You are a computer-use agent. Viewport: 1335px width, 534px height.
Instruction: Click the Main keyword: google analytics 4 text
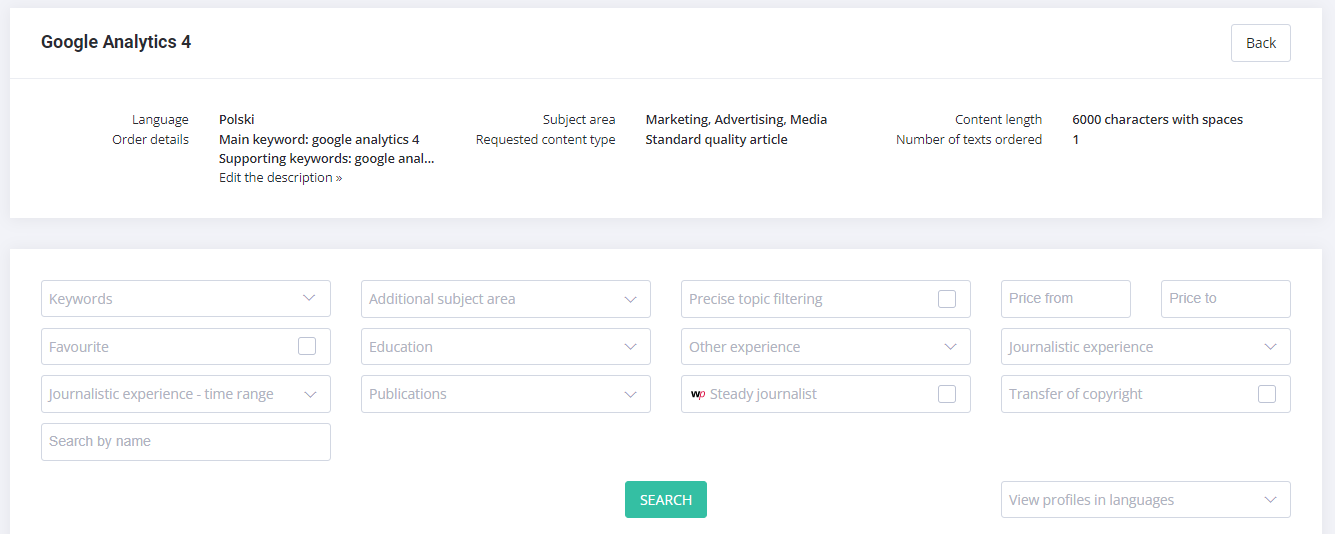[x=319, y=139]
